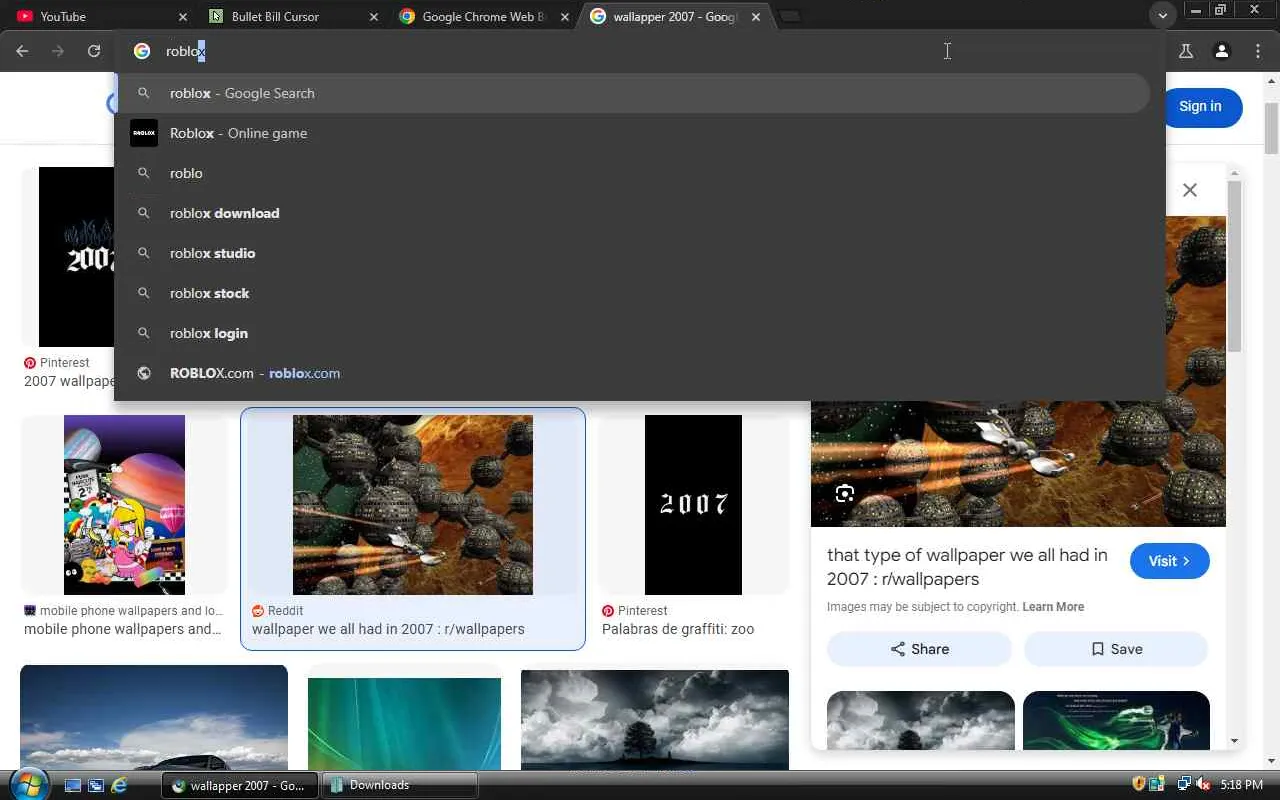Open the black-and-white tree clouds thumbnail
The height and width of the screenshot is (800, 1280).
click(655, 719)
